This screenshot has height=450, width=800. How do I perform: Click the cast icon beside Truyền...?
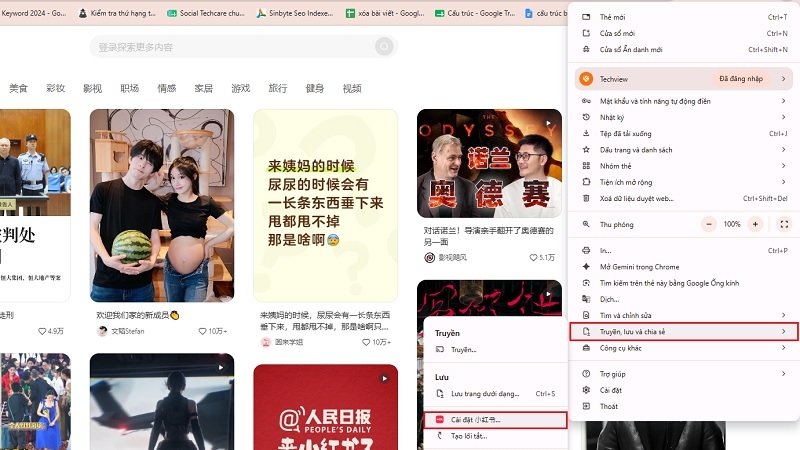click(x=440, y=349)
